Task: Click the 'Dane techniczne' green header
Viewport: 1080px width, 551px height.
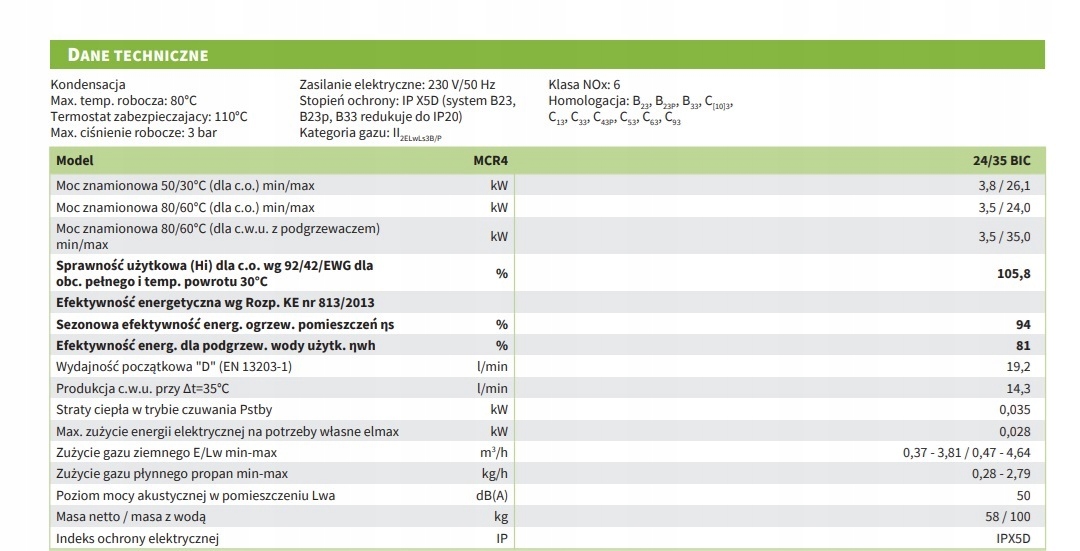Action: click(x=547, y=54)
